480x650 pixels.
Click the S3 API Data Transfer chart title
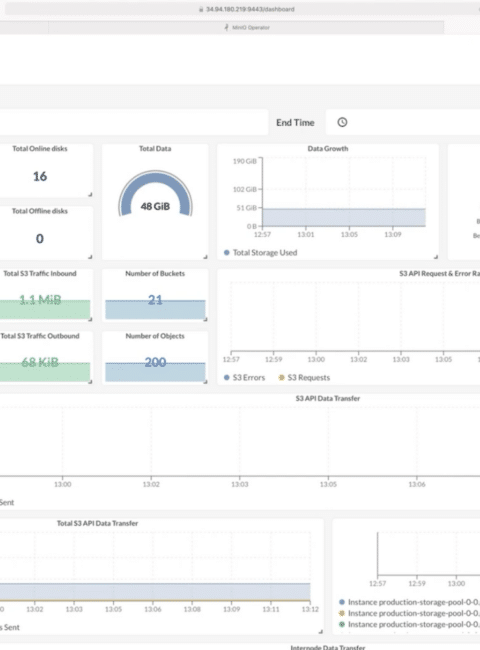pyautogui.click(x=328, y=398)
